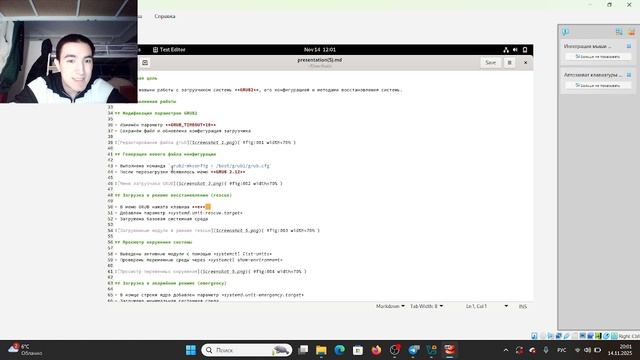This screenshot has height=360, width=640.
Task: Open Microsoft Edge from the taskbar
Action: click(340, 350)
